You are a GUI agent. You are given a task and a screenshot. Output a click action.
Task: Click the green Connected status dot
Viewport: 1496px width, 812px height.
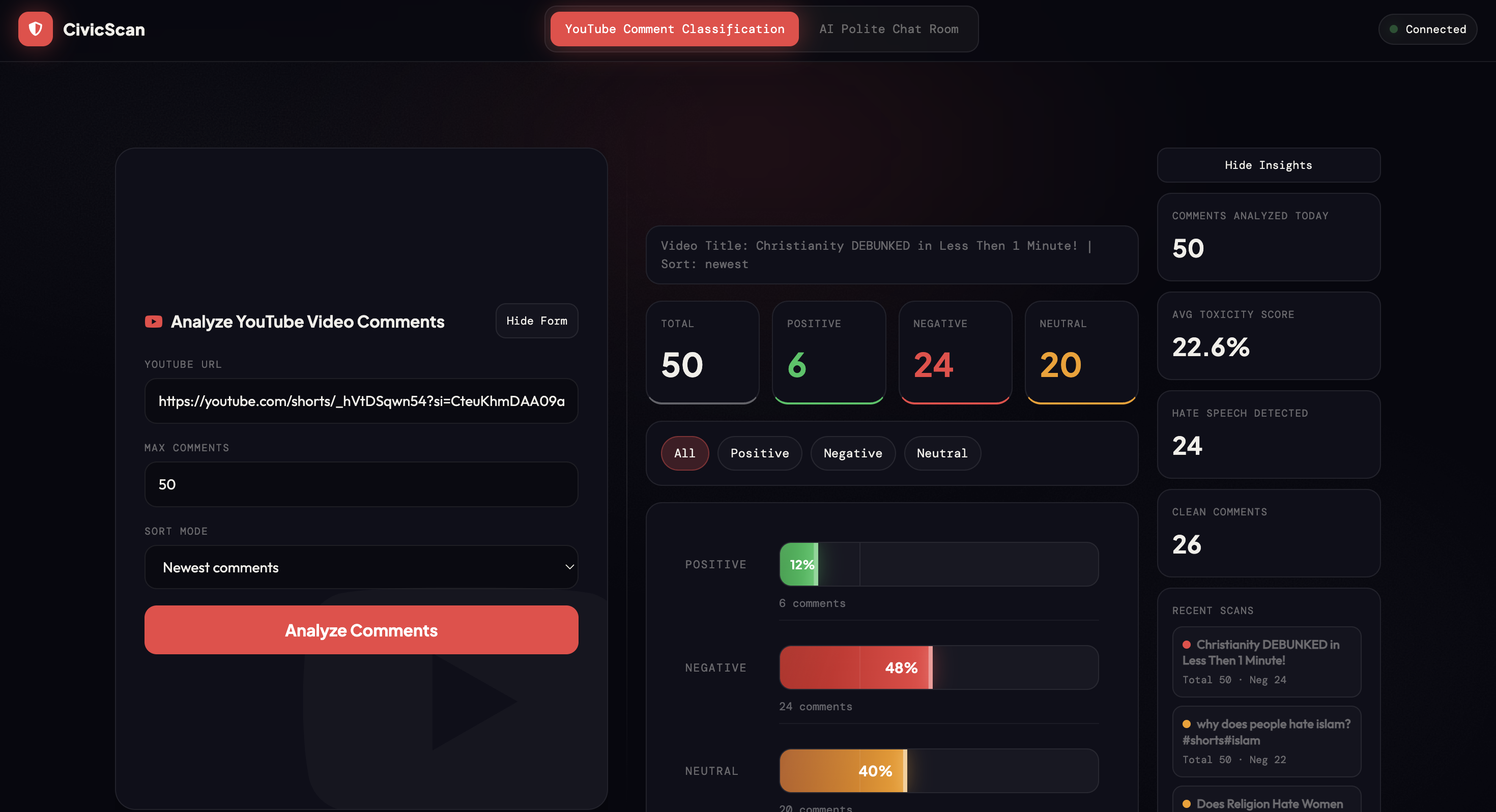1393,29
